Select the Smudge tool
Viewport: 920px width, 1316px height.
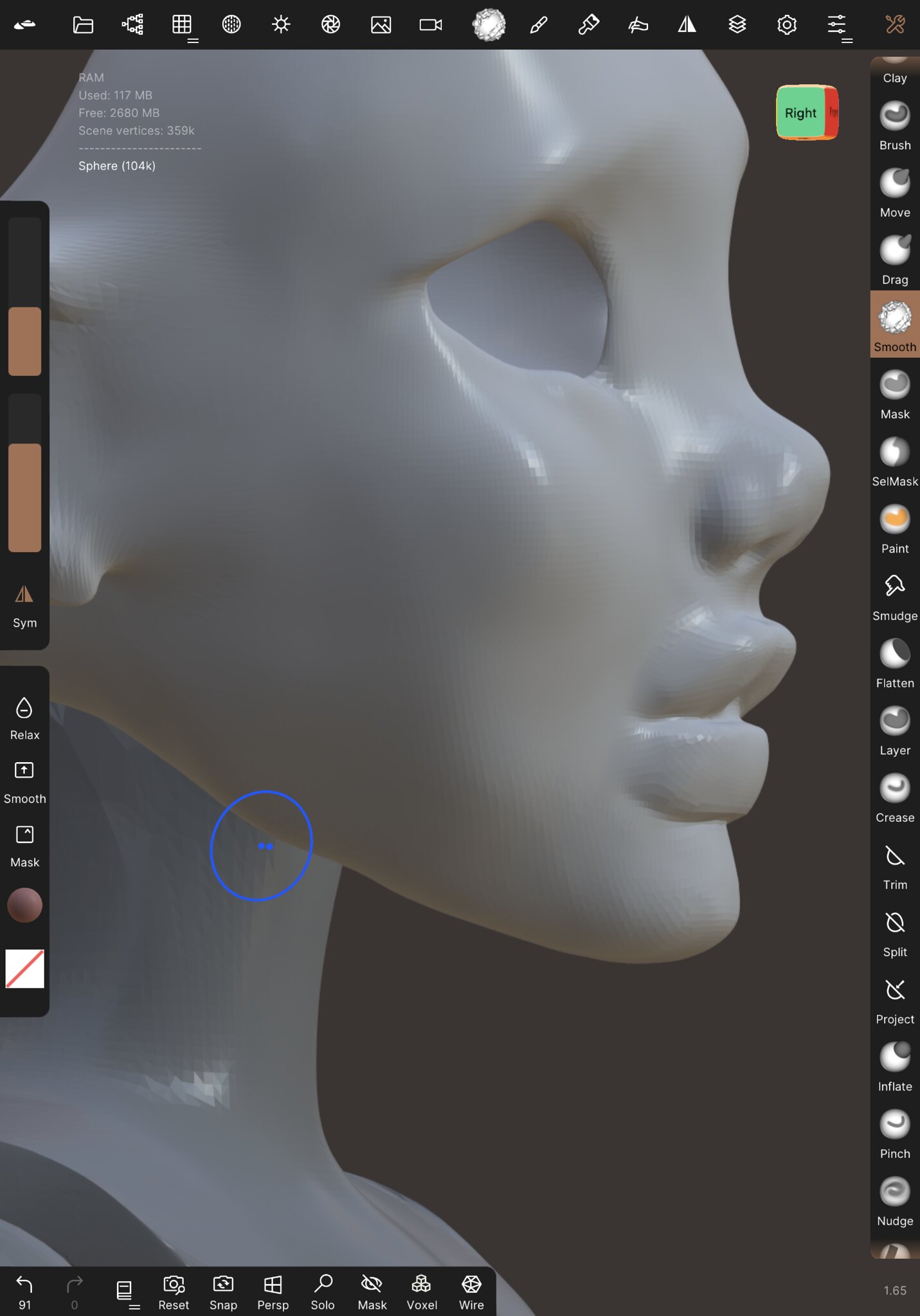point(895,596)
